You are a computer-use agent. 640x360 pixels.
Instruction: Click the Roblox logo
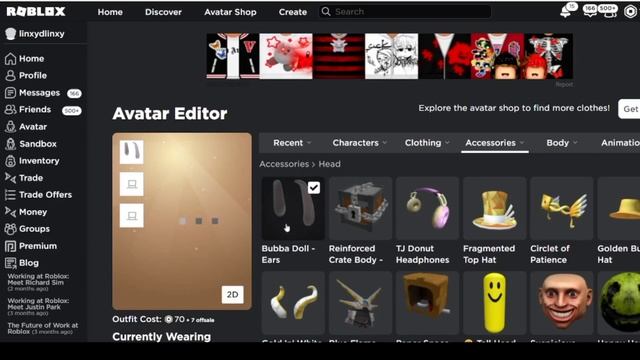click(36, 11)
